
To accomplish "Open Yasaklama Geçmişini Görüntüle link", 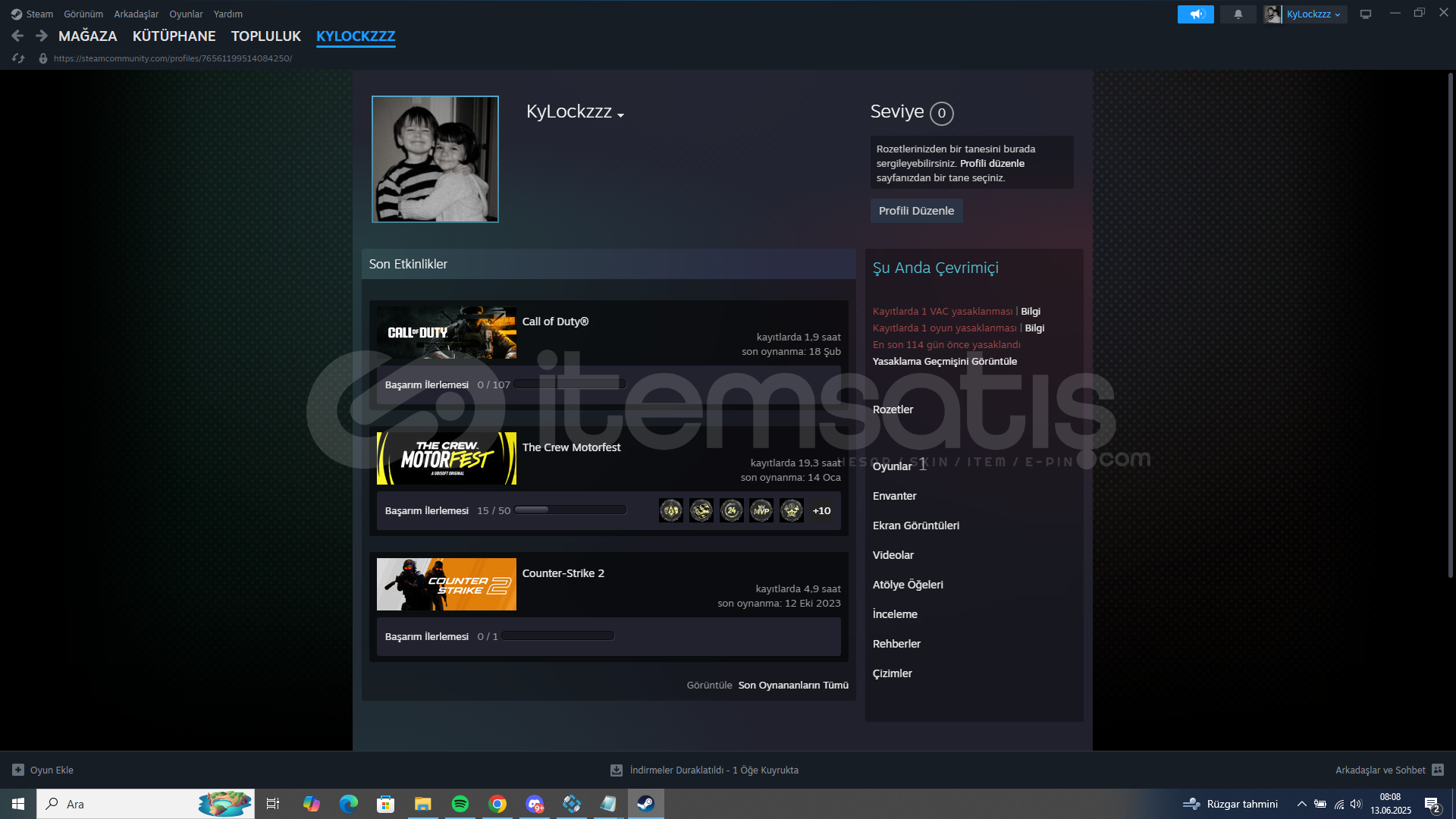I will pyautogui.click(x=945, y=361).
